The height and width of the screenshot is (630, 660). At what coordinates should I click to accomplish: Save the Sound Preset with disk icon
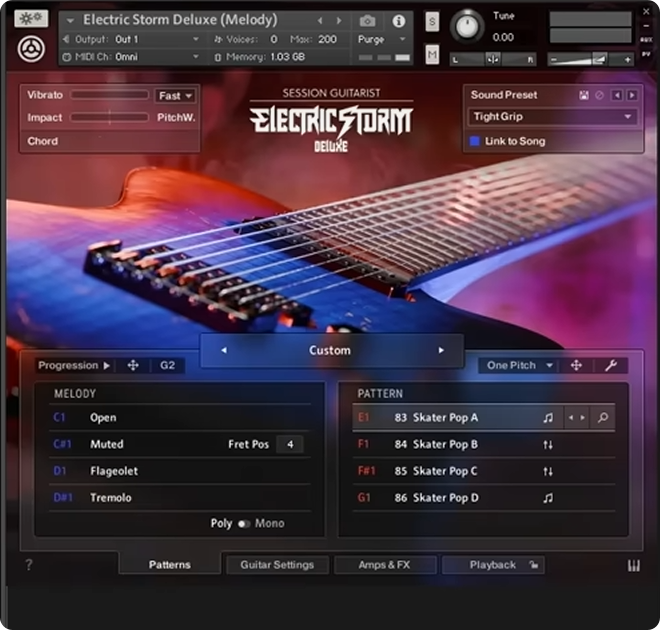(583, 96)
